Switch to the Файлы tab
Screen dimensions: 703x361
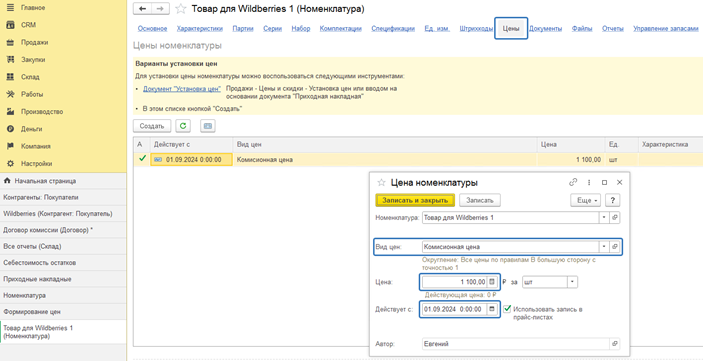coord(582,29)
